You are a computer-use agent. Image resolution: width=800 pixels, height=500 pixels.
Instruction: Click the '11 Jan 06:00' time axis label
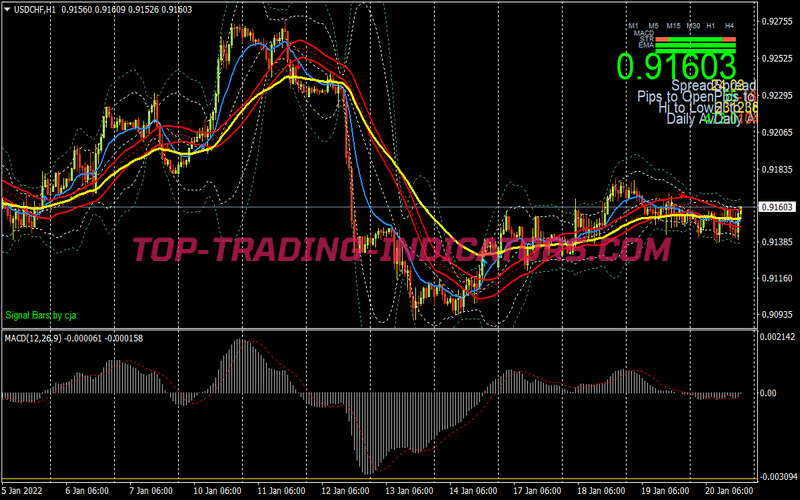[281, 491]
